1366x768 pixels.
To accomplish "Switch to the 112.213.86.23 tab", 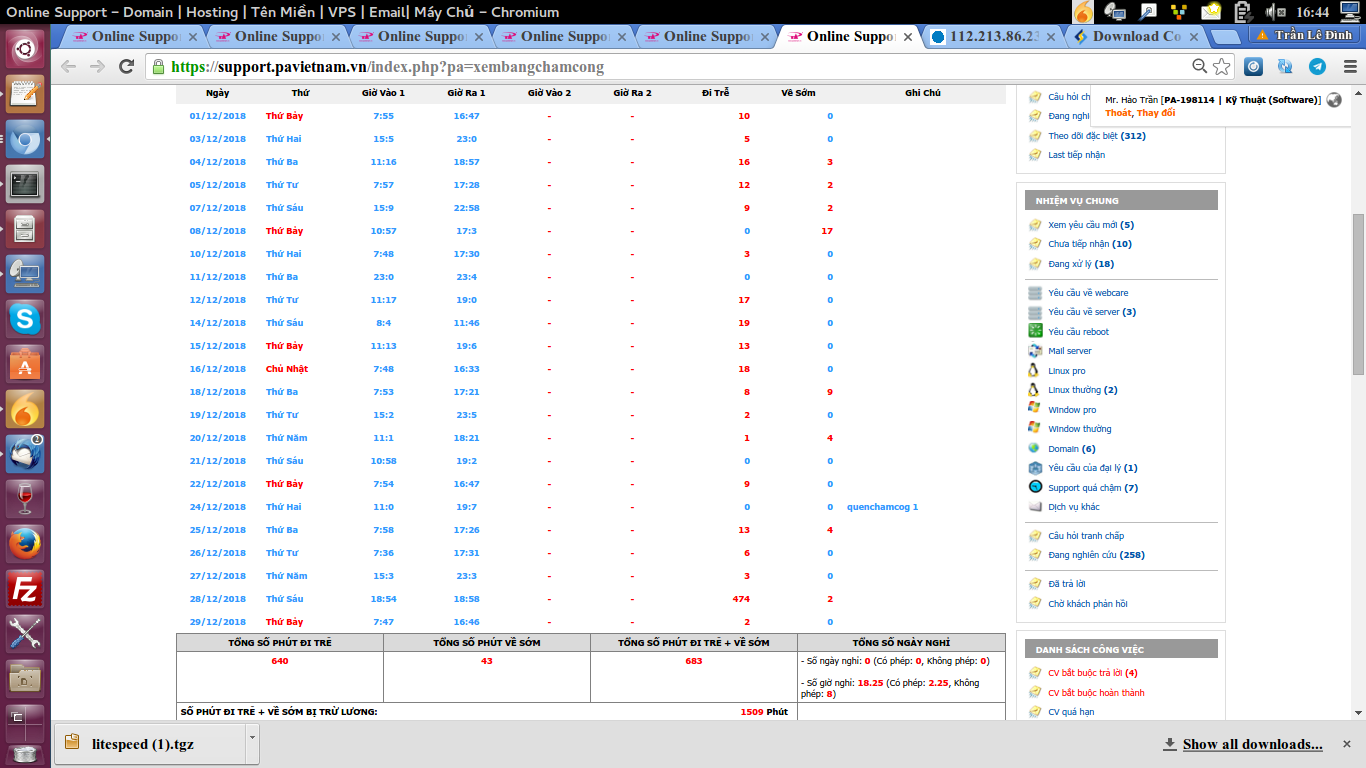I will click(993, 36).
